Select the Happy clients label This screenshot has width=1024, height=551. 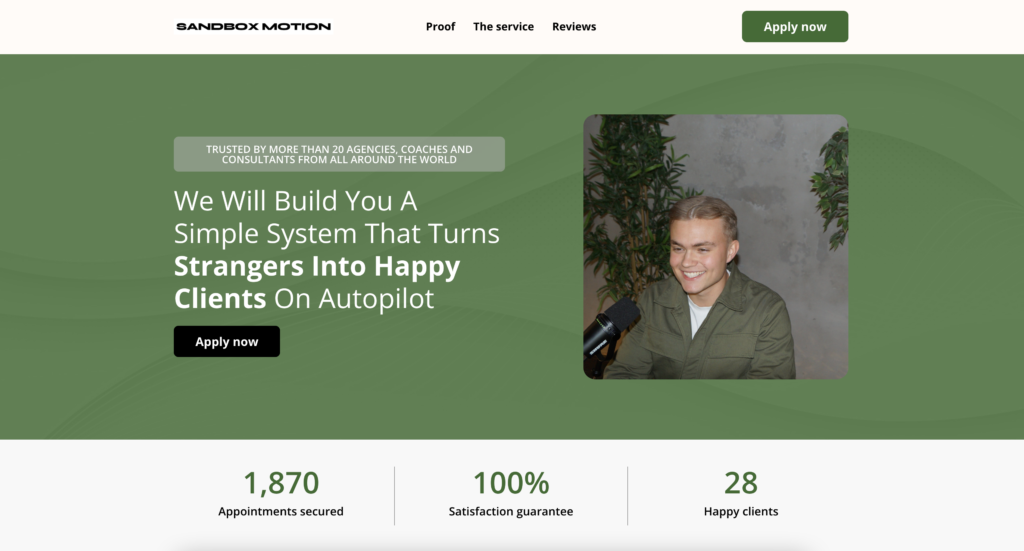(741, 511)
